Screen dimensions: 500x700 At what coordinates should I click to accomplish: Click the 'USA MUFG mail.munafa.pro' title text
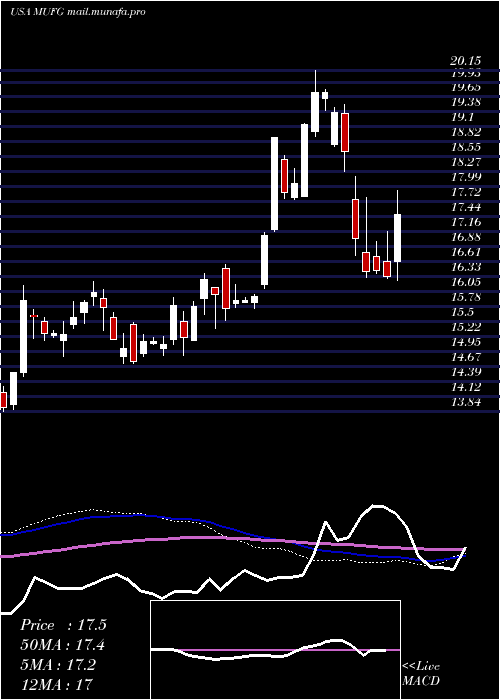(x=78, y=12)
